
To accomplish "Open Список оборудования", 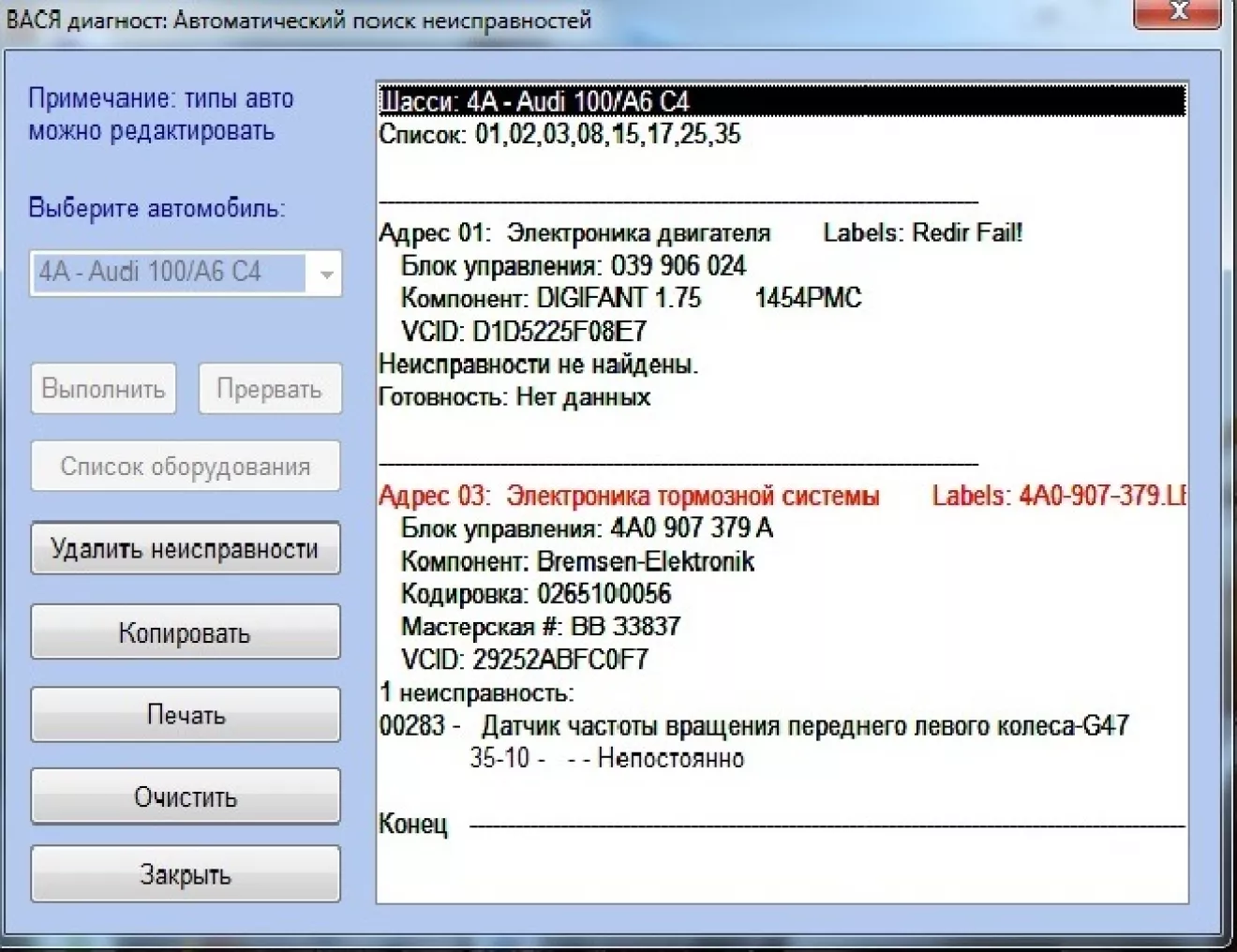I will pyautogui.click(x=186, y=466).
